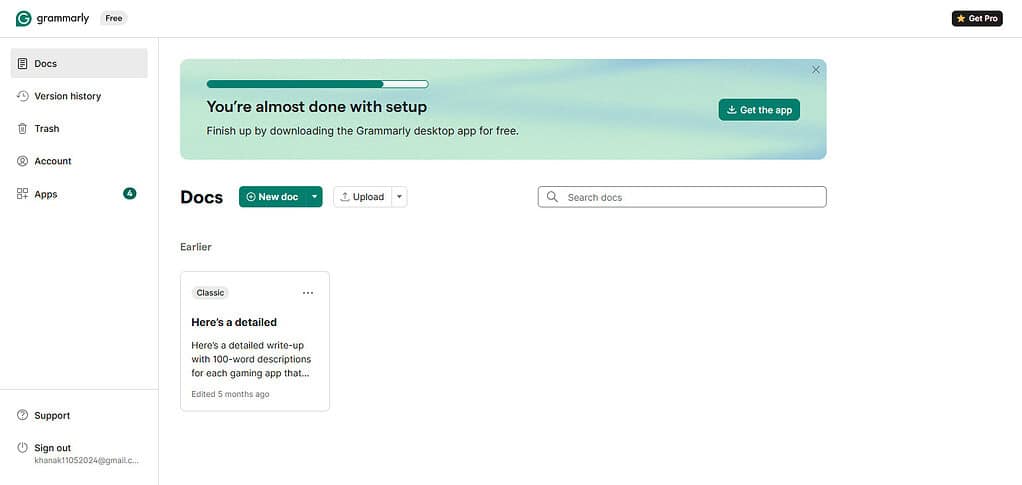Create a New doc
The width and height of the screenshot is (1022, 485).
click(x=272, y=197)
